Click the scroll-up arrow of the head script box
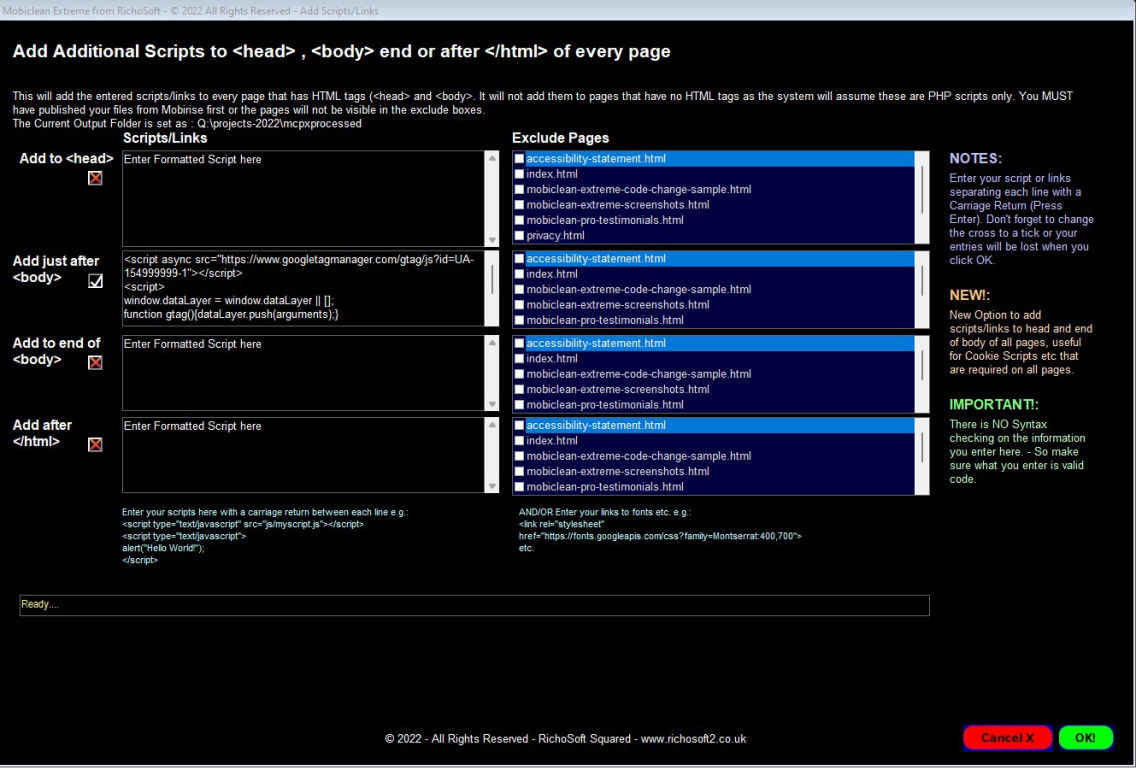Image resolution: width=1136 pixels, height=770 pixels. tap(493, 158)
